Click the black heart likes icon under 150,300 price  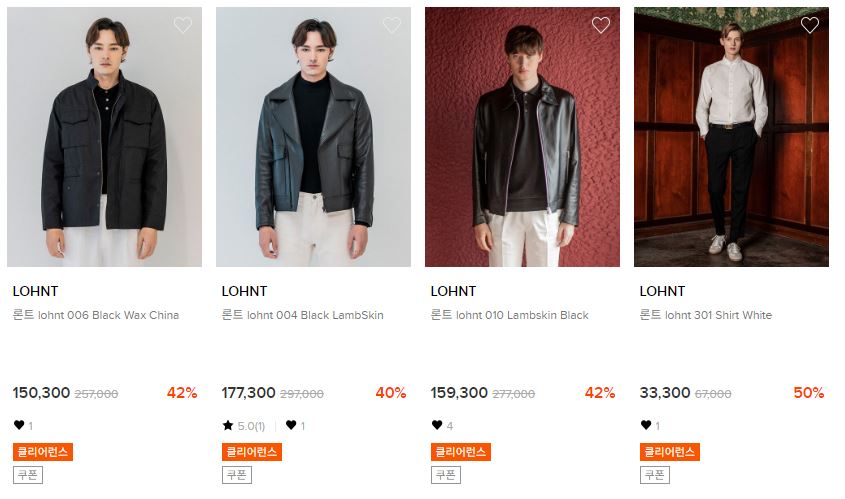(x=19, y=425)
